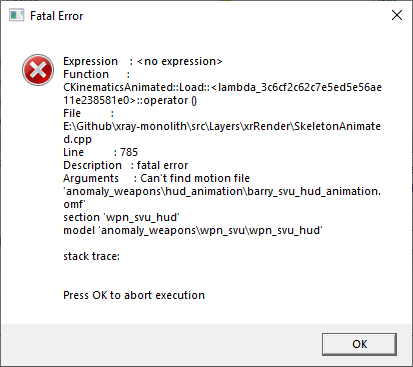
Task: Click the Press OK to abort execution message
Action: (x=134, y=295)
